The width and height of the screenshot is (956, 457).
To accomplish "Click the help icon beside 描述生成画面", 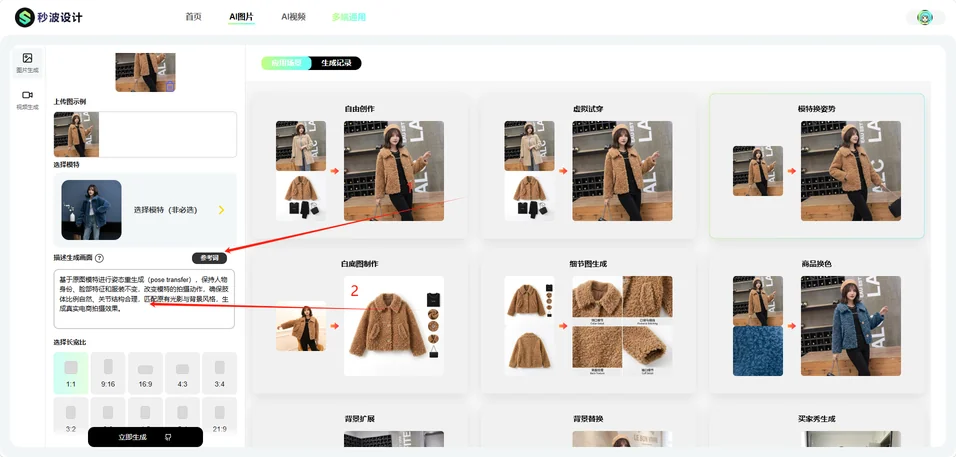I will point(99,258).
